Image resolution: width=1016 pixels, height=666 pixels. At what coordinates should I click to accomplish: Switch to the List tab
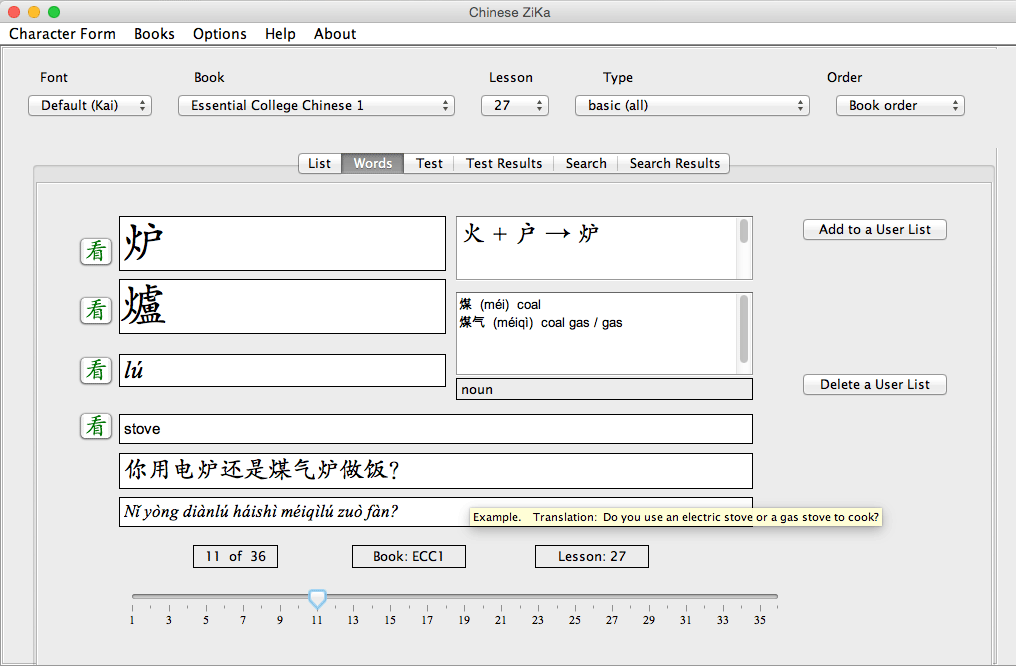pyautogui.click(x=319, y=163)
